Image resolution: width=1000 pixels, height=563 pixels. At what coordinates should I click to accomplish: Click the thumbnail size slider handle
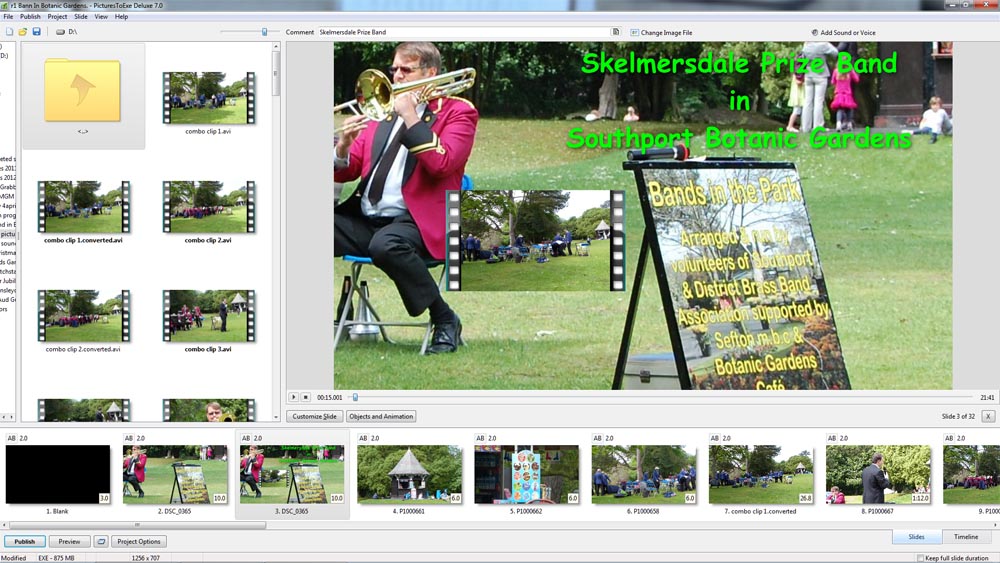264,32
